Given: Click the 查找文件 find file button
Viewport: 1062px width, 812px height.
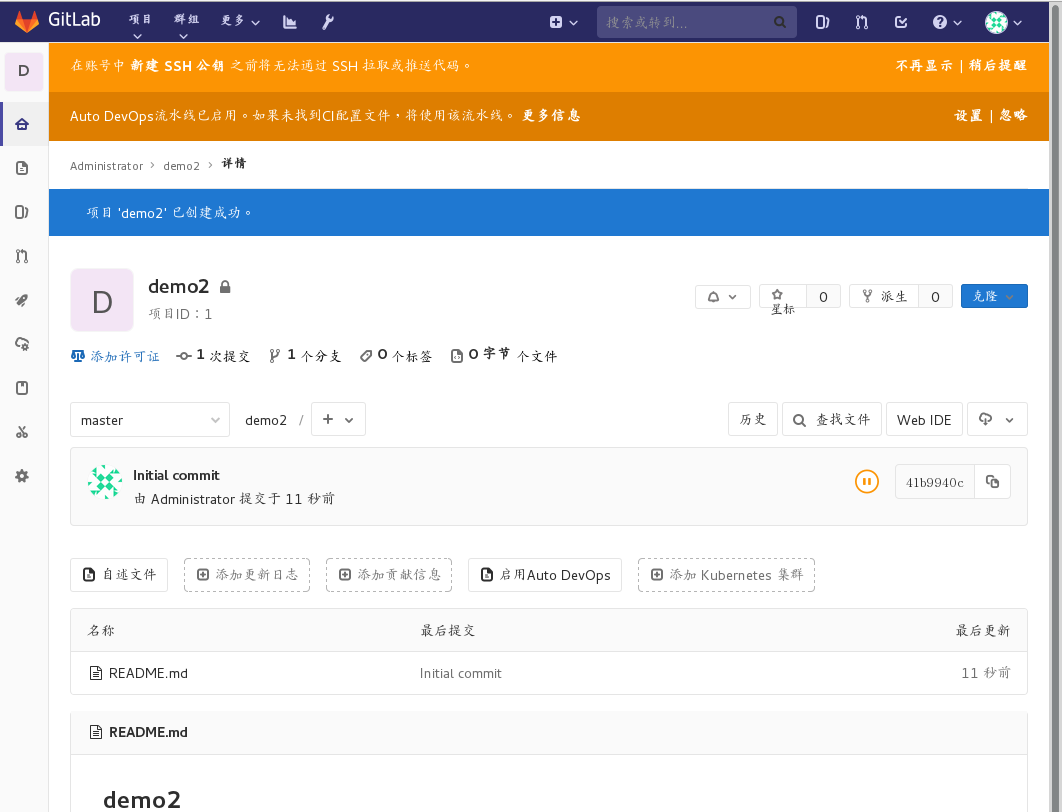Looking at the screenshot, I should pyautogui.click(x=832, y=419).
